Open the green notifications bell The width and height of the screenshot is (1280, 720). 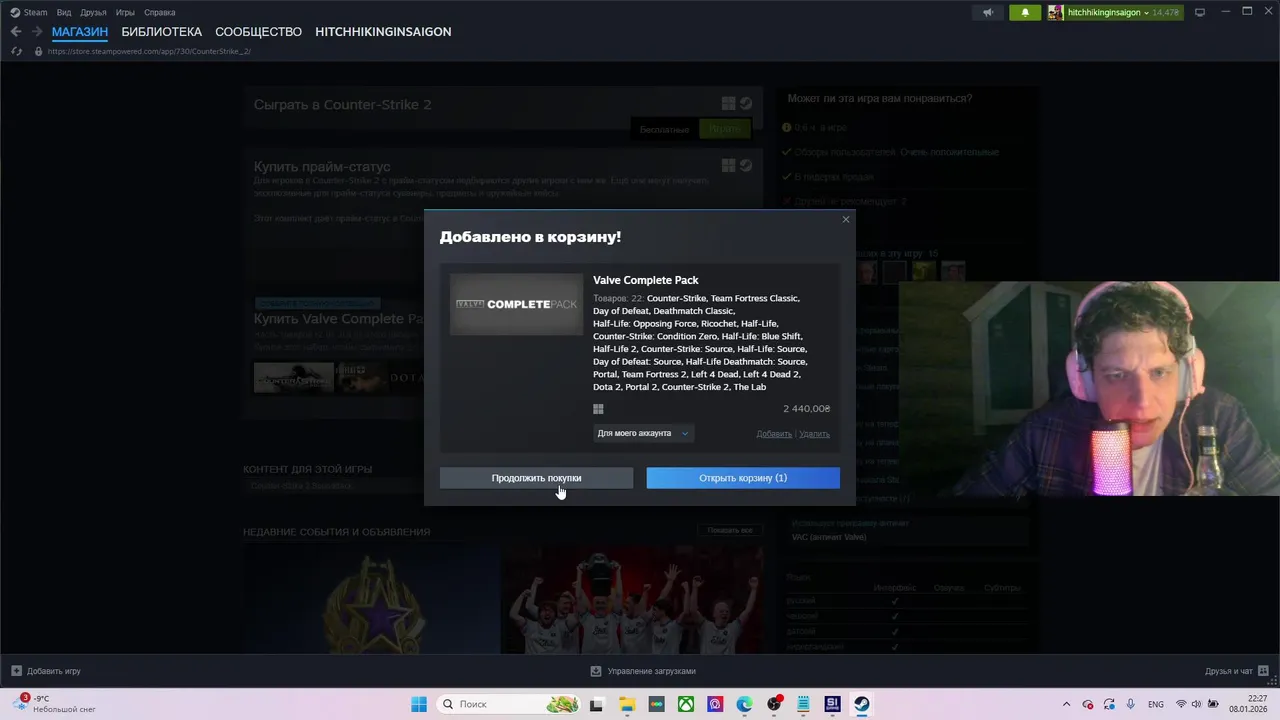pos(1024,12)
